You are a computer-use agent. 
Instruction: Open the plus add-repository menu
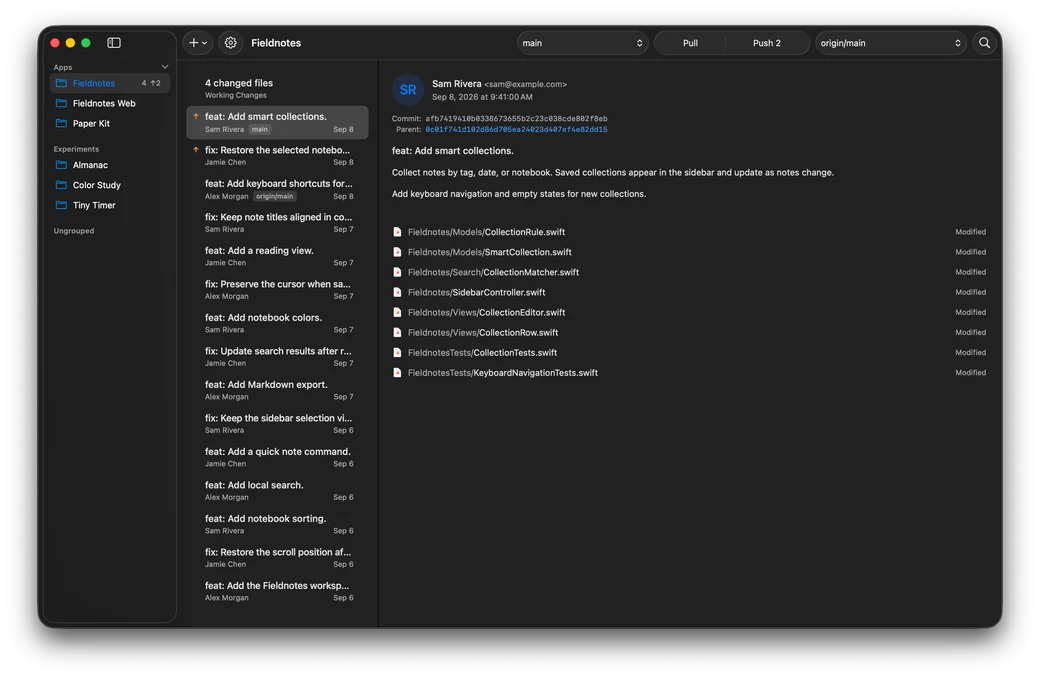tap(198, 42)
